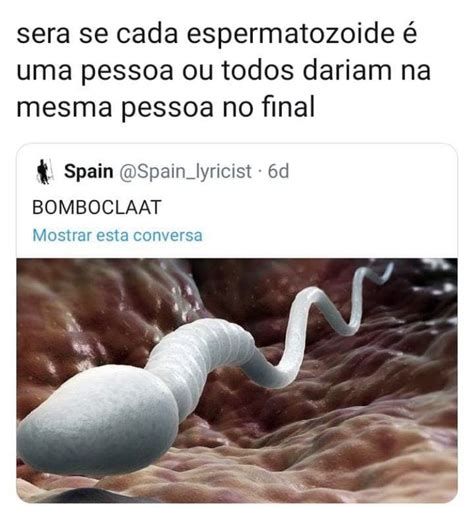This screenshot has height=509, width=474.
Task: Click the tweet line "mesma pessoa no final"
Action: point(166,107)
